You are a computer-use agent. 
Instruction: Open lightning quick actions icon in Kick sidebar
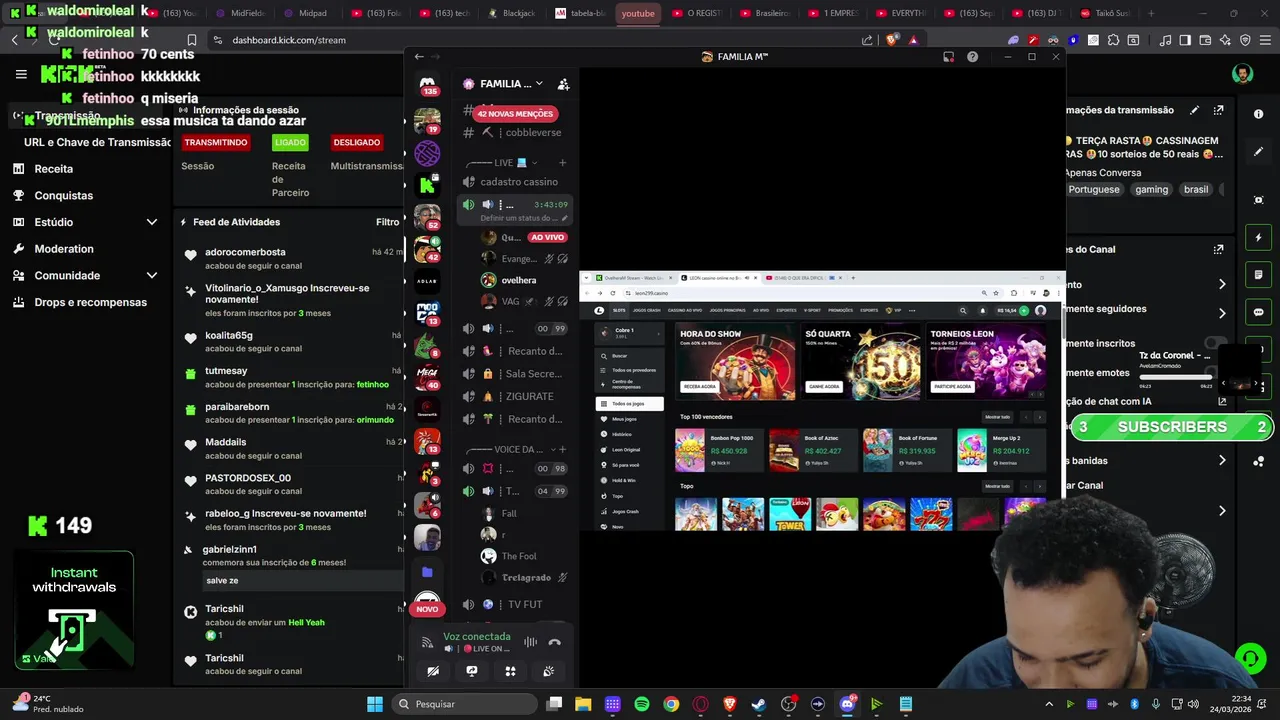1259,237
